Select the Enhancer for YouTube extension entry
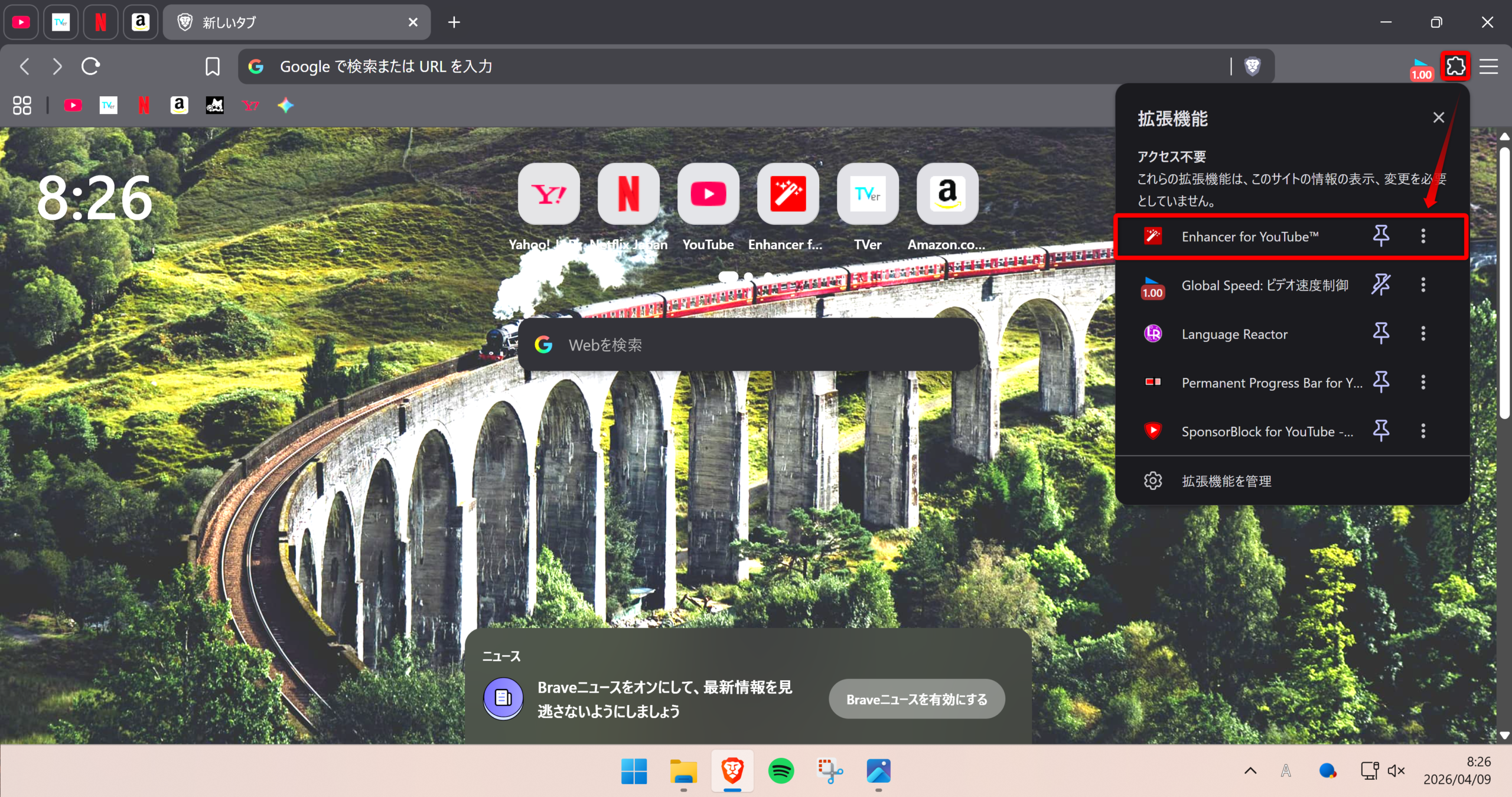Viewport: 1512px width, 797px height. tap(1249, 237)
